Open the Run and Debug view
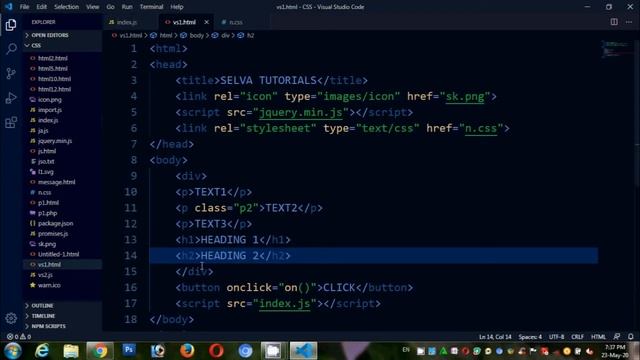This screenshot has width=640, height=360. tap(11, 98)
